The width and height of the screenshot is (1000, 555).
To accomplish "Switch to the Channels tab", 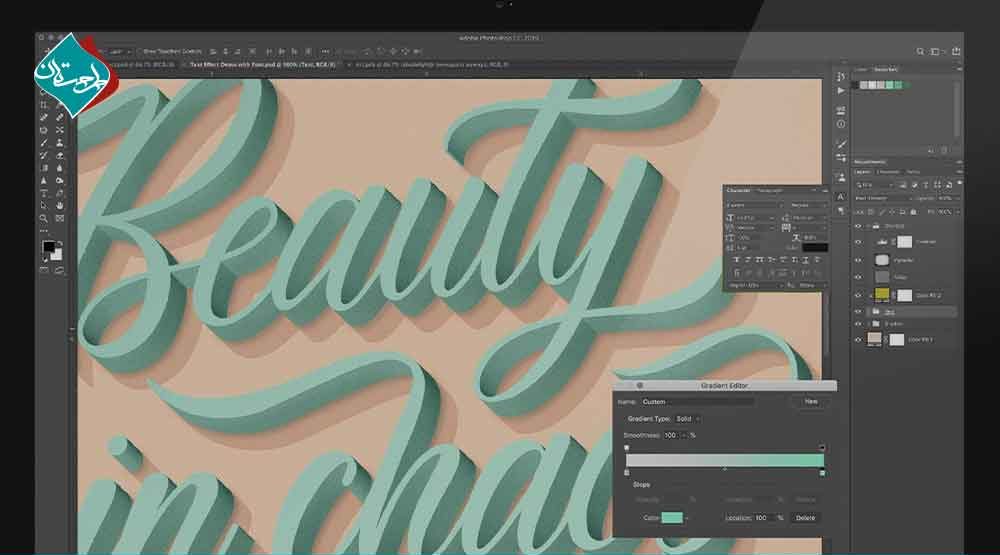I will (x=887, y=172).
